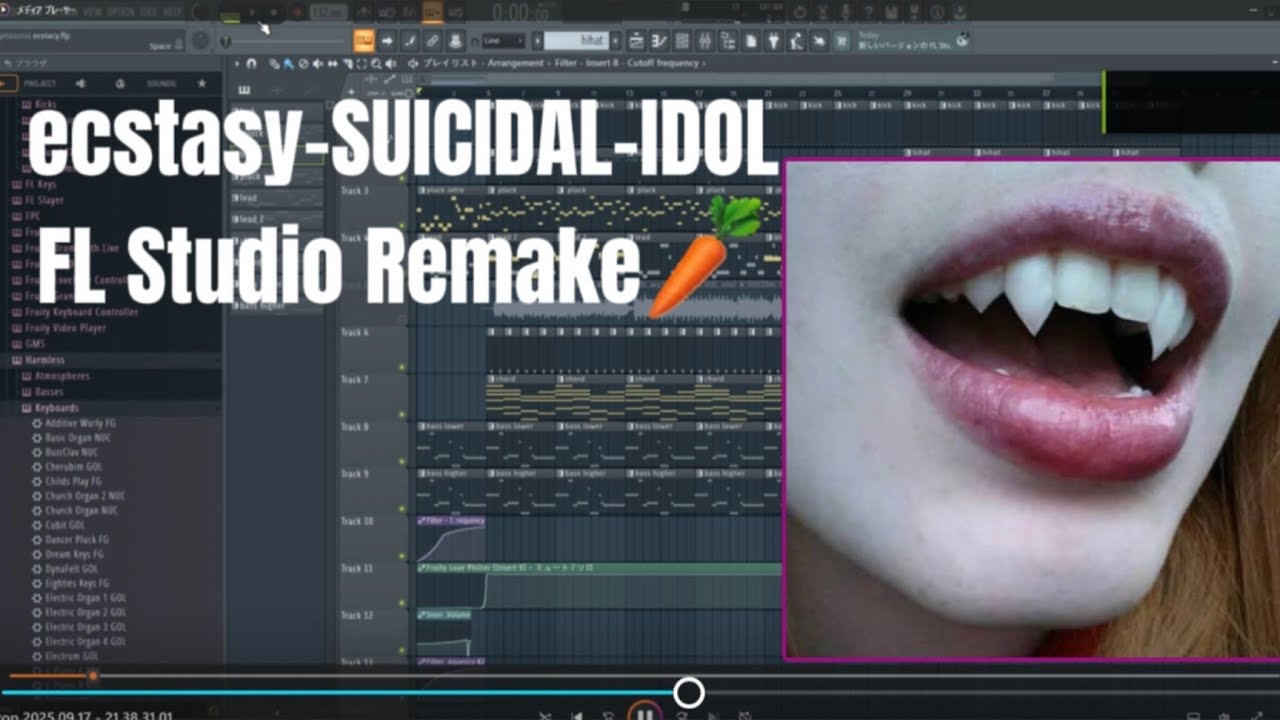Open the shopping cart content library icon

pos(841,41)
